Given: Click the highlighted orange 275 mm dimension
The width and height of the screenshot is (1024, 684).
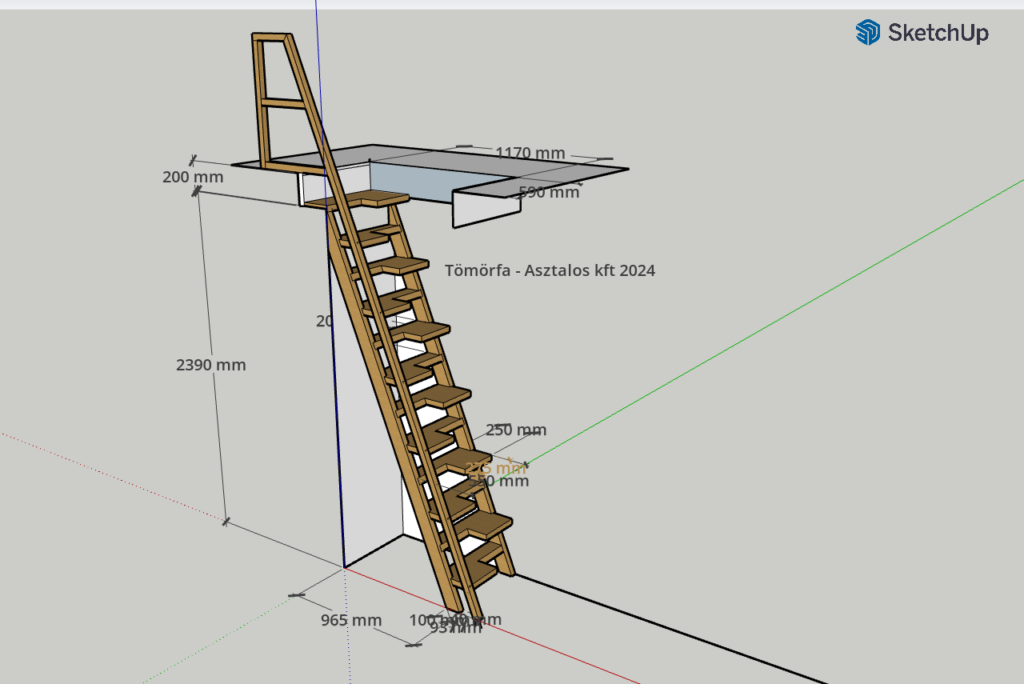Looking at the screenshot, I should click(x=496, y=467).
